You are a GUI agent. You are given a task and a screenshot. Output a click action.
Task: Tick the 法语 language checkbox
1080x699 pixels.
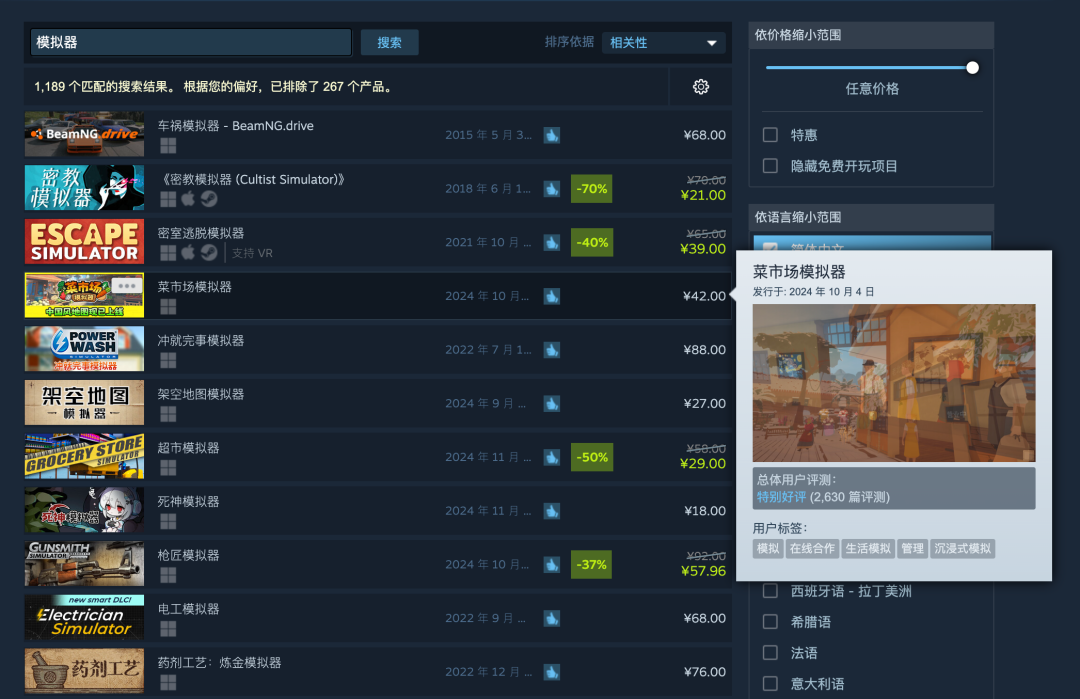pyautogui.click(x=770, y=653)
